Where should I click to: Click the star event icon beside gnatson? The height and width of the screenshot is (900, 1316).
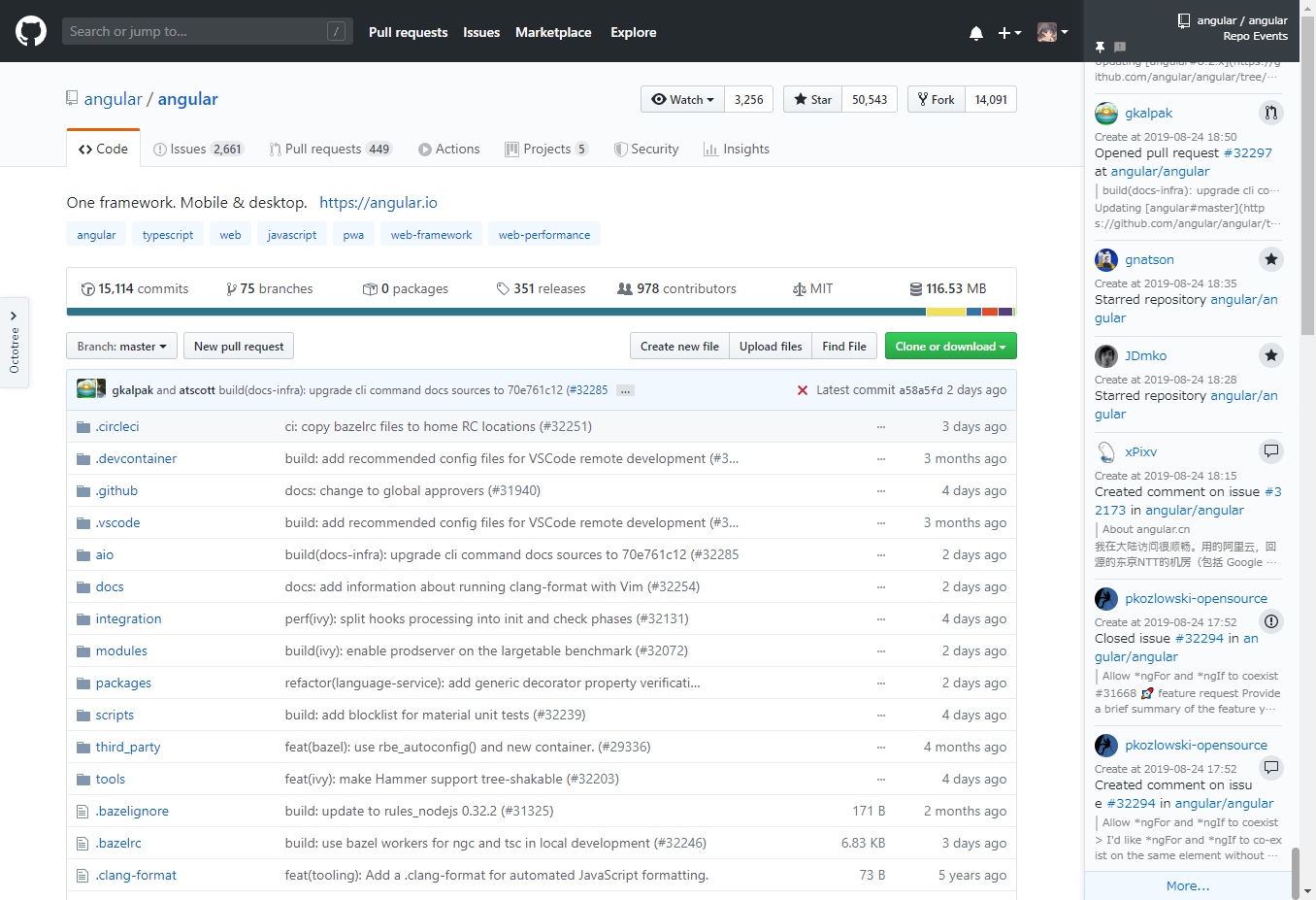[x=1270, y=259]
